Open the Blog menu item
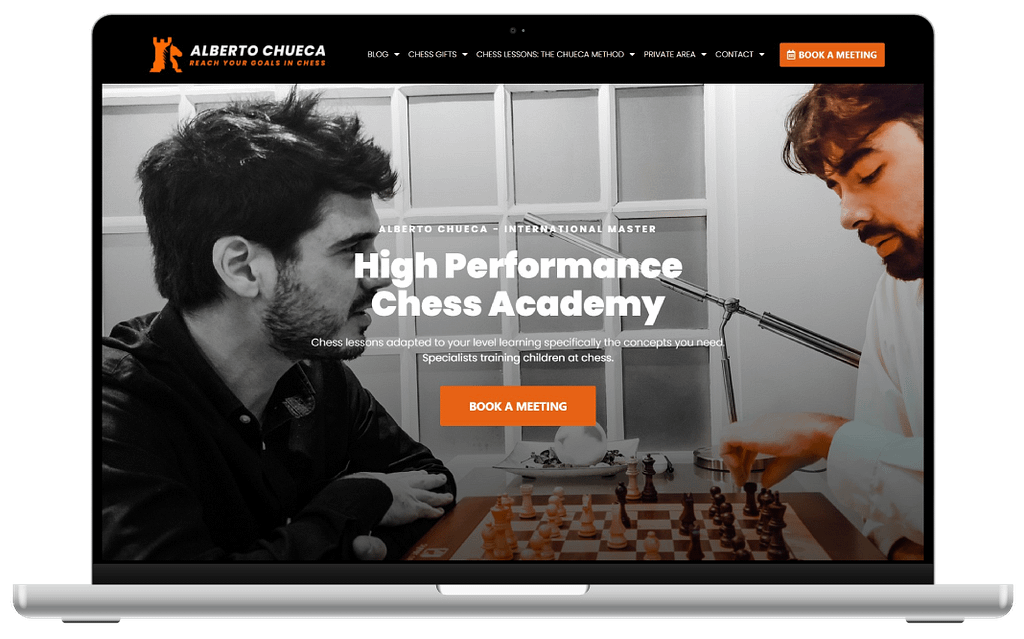1024x639 pixels. (377, 54)
